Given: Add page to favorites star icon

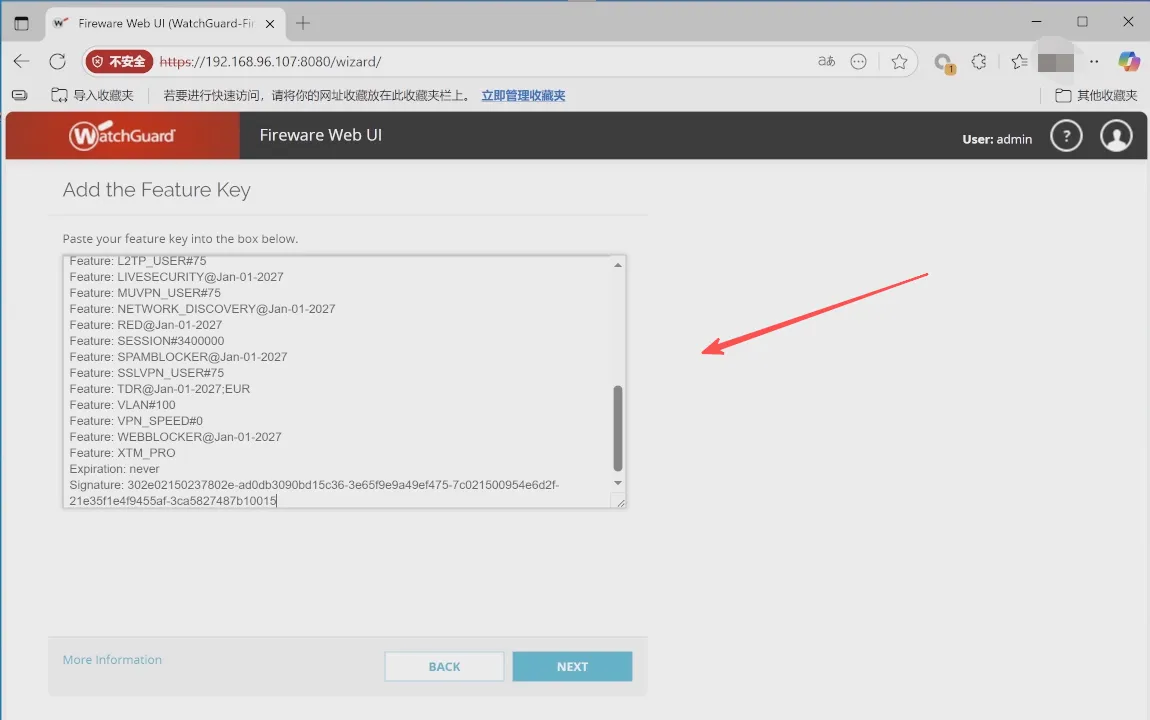Looking at the screenshot, I should click(x=899, y=62).
